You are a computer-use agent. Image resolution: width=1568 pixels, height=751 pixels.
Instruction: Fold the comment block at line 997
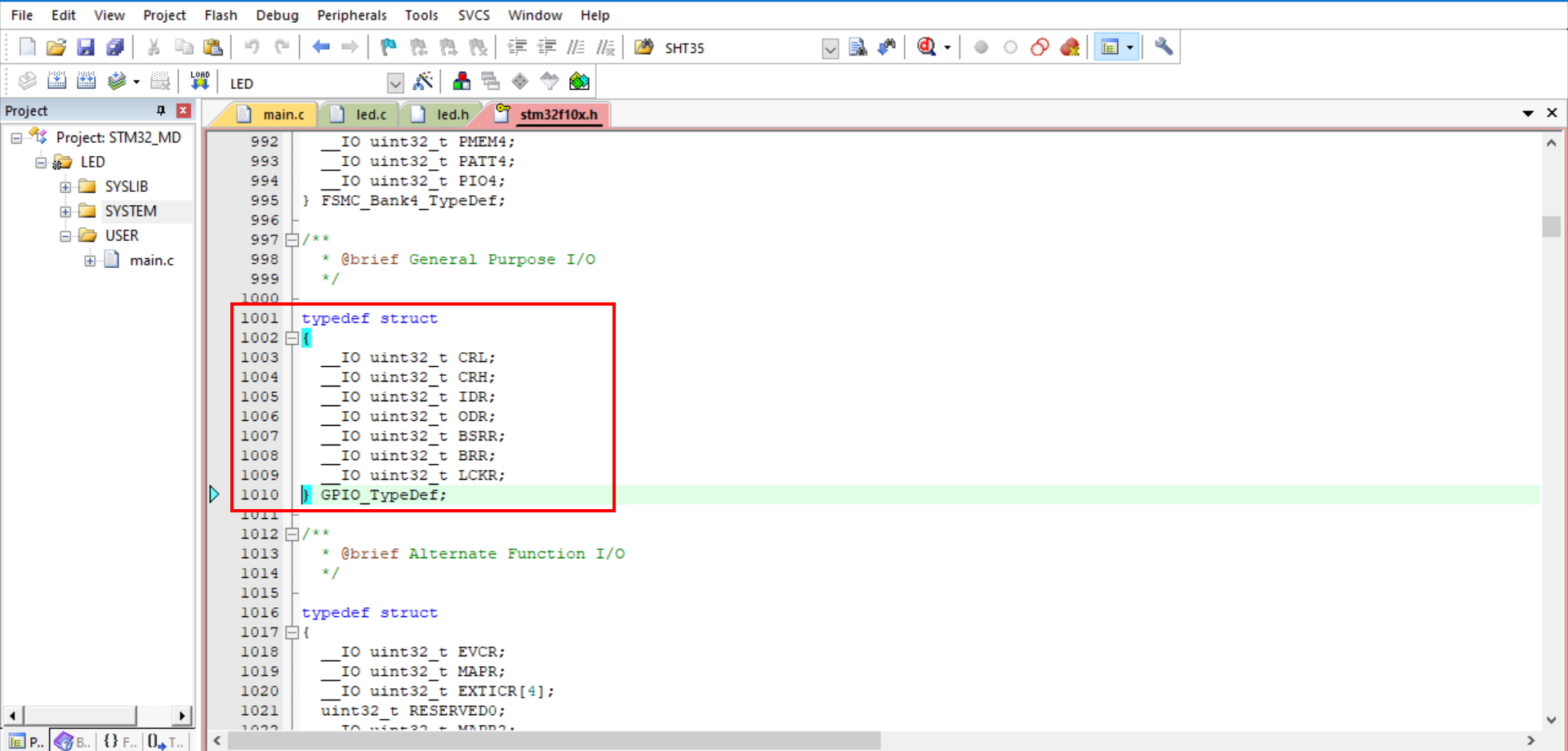click(292, 239)
